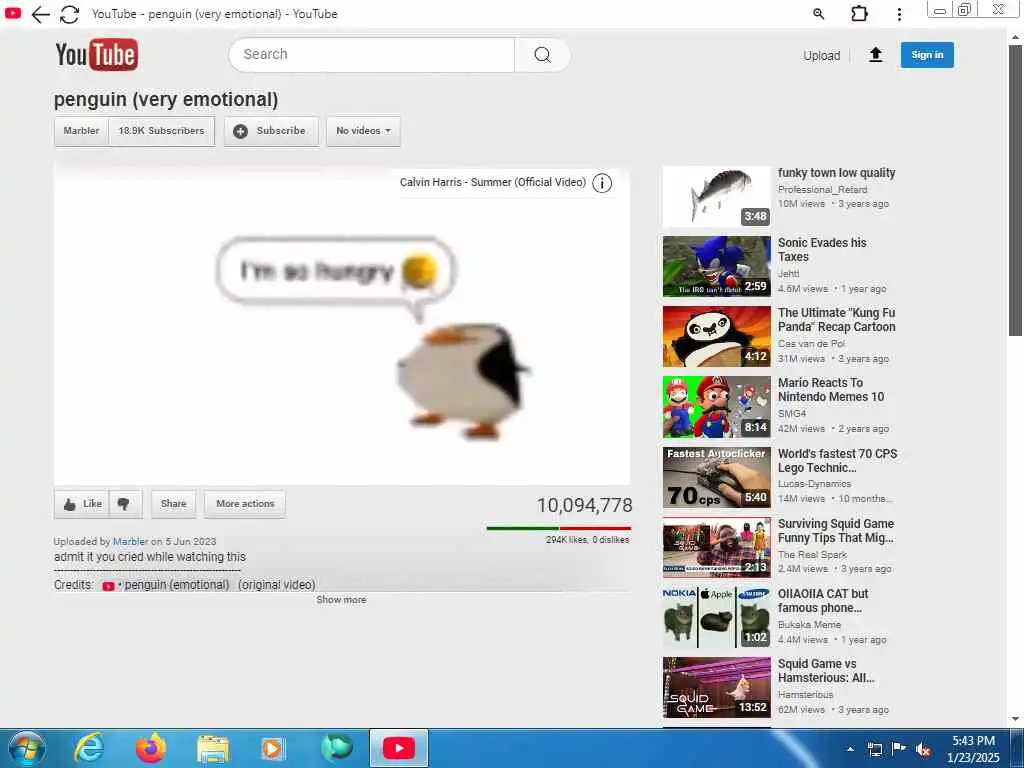
Task: Expand the No videos dropdown
Action: click(x=363, y=131)
